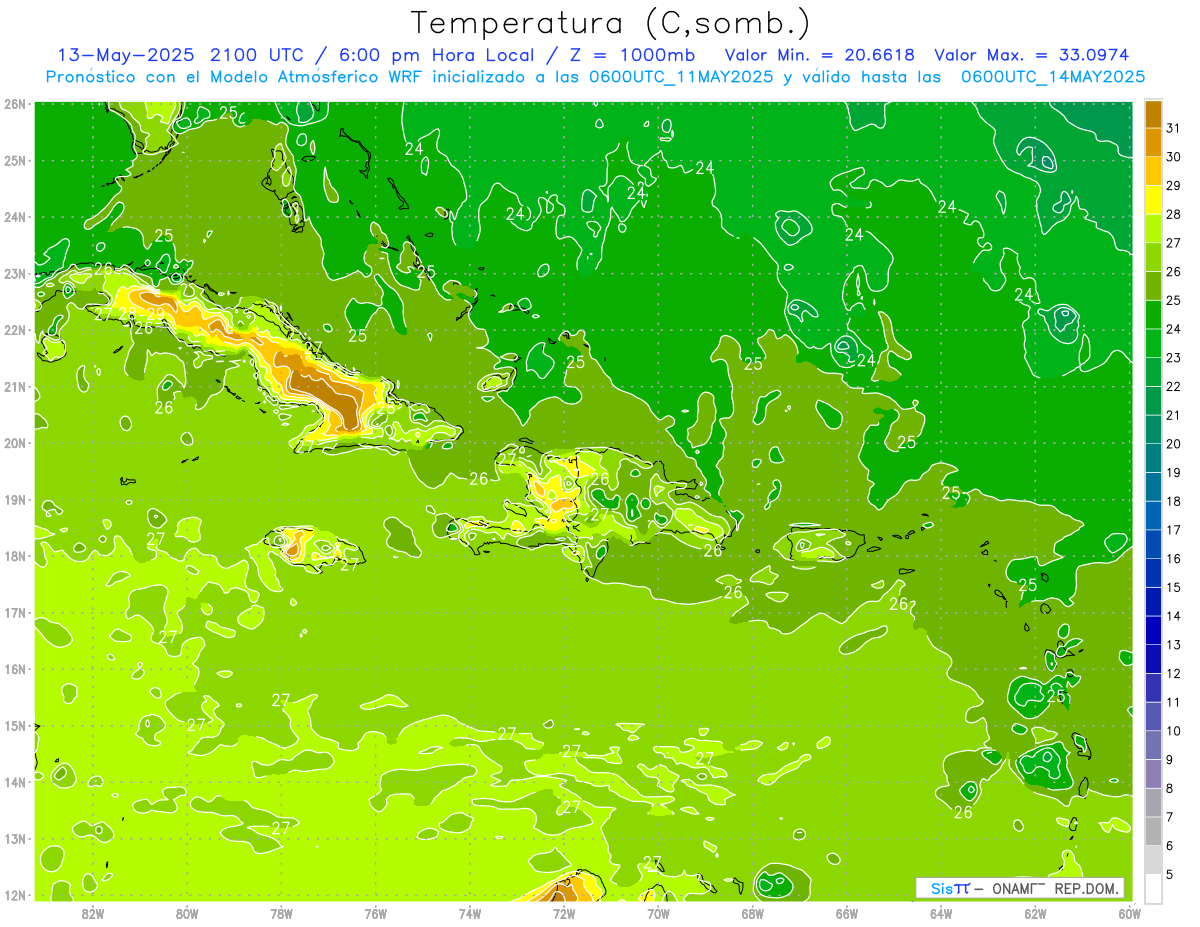Click the longitude label '72W'
Screen dimensions: 1200x927
[x=564, y=913]
